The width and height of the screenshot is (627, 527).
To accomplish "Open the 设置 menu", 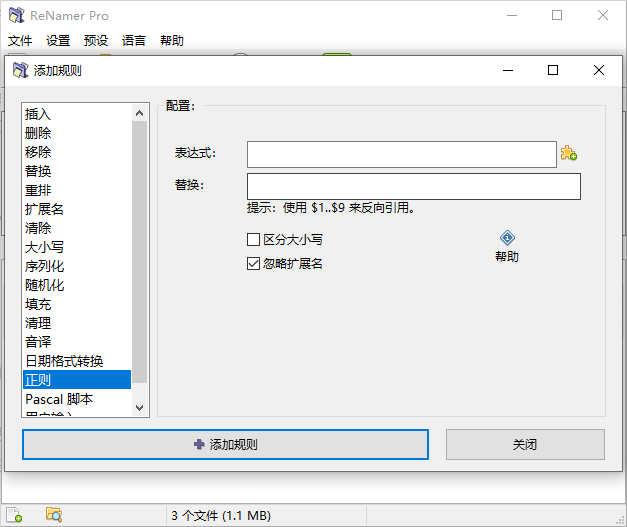I will tap(58, 40).
